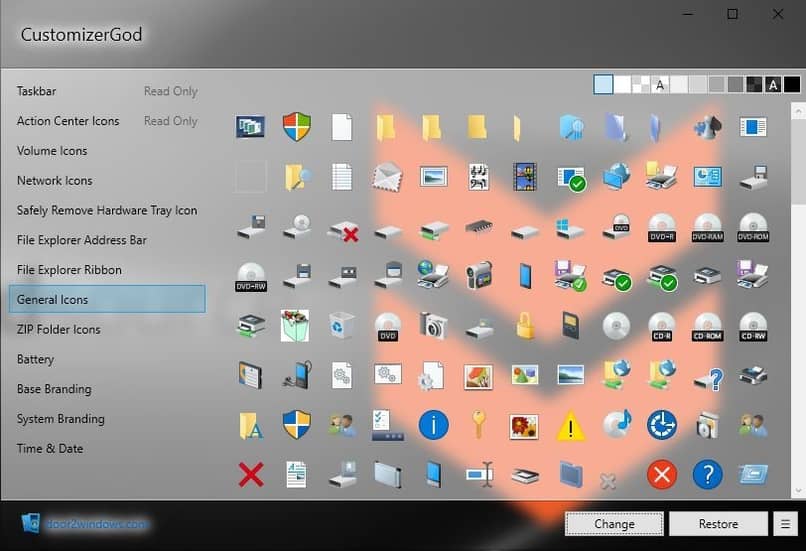Click the gold key icon
Viewport: 806px width, 551px height.
479,425
